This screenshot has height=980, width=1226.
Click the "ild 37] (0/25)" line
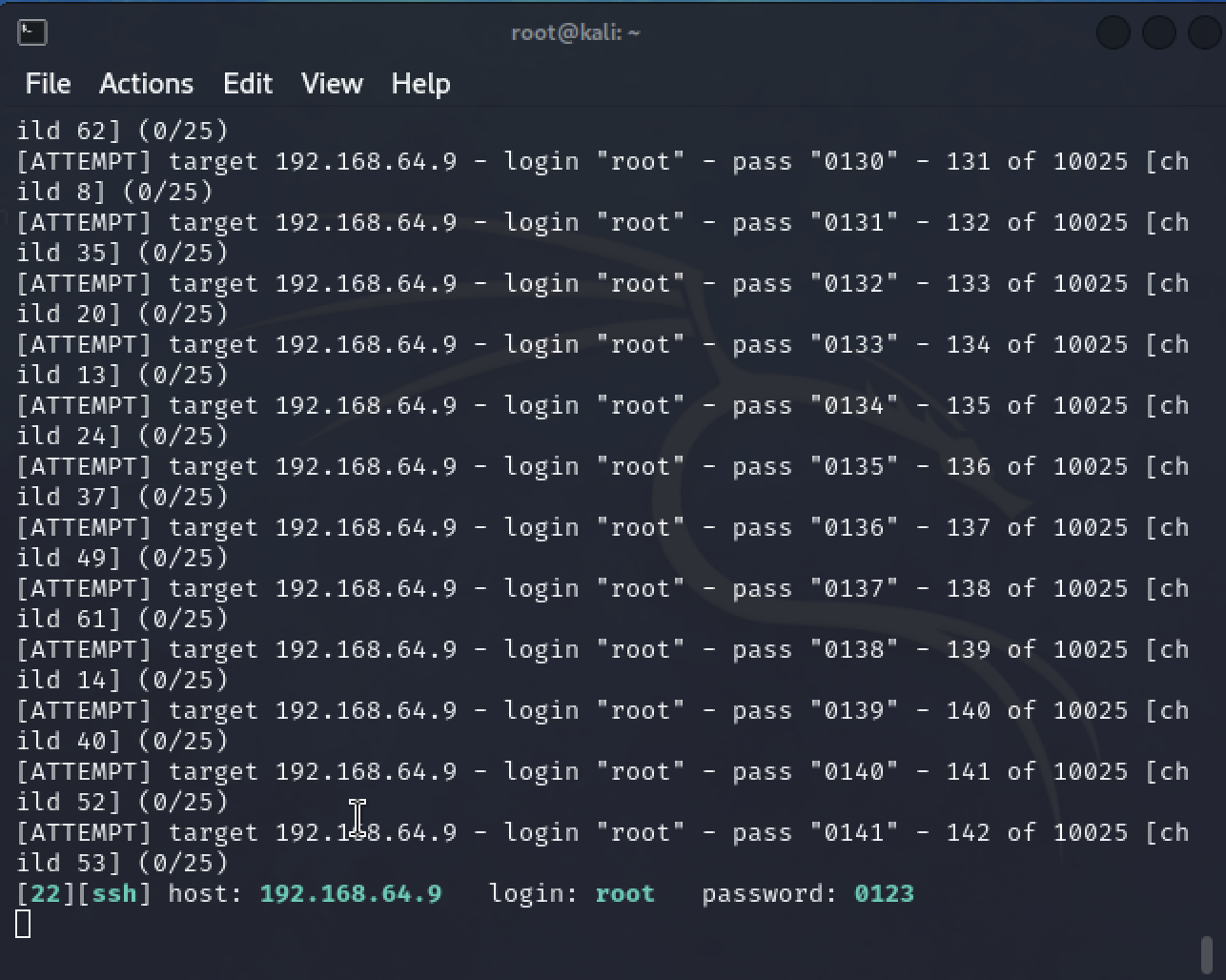[123, 497]
